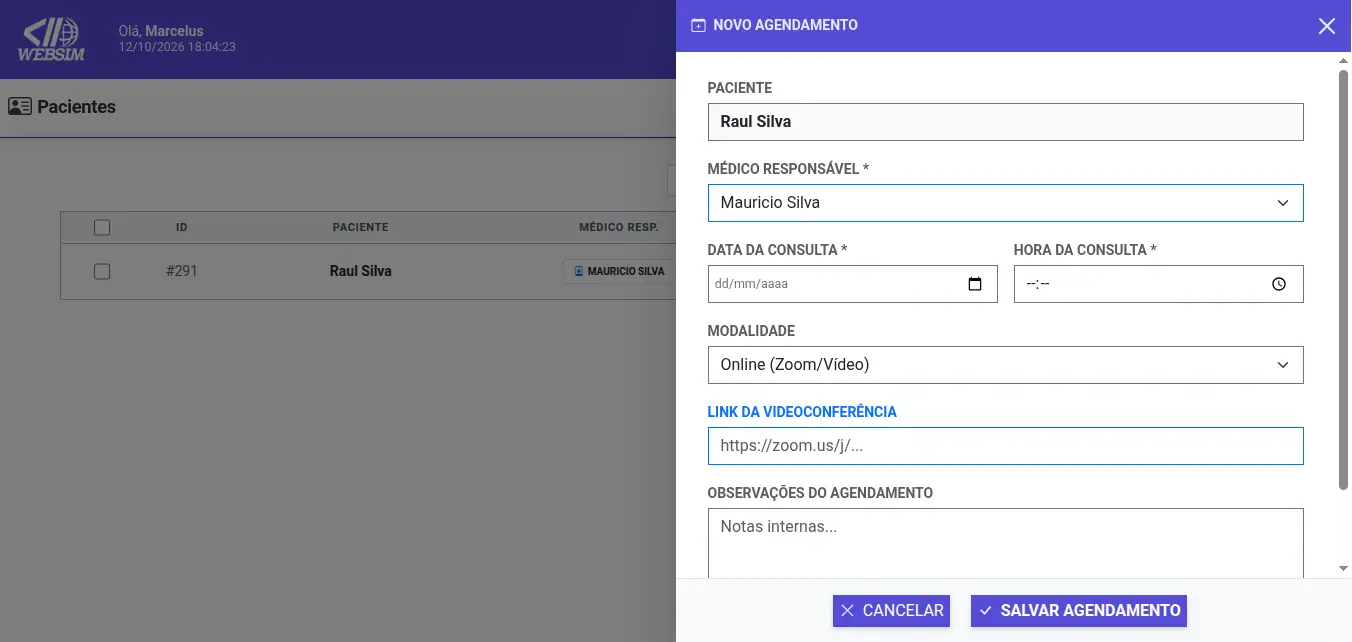Click the Cancelar button
The height and width of the screenshot is (642, 1352).
click(891, 611)
